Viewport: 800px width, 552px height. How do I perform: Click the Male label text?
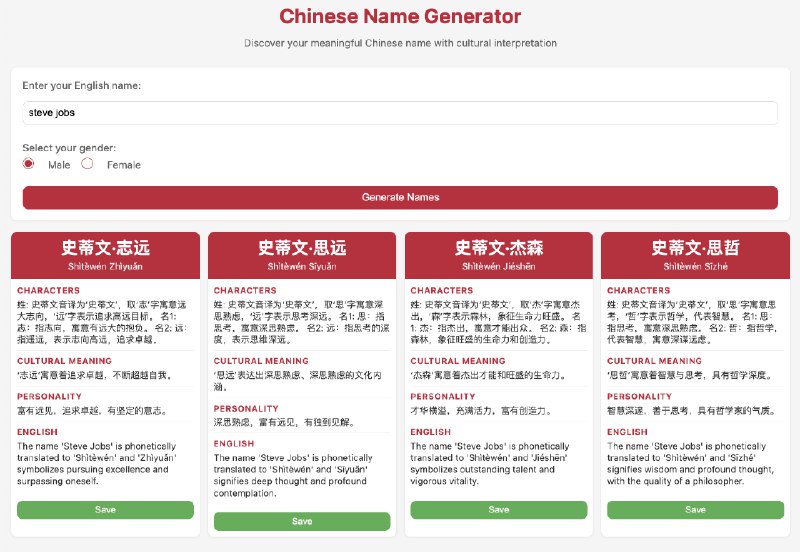coord(59,165)
